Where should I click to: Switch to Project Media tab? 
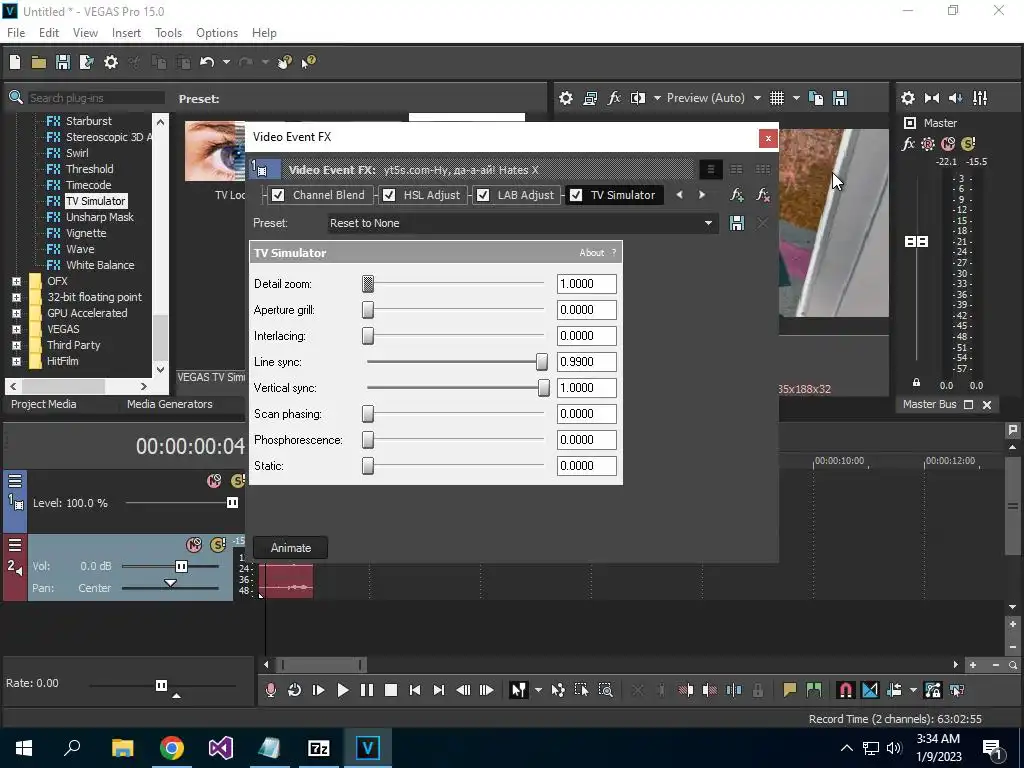click(44, 404)
